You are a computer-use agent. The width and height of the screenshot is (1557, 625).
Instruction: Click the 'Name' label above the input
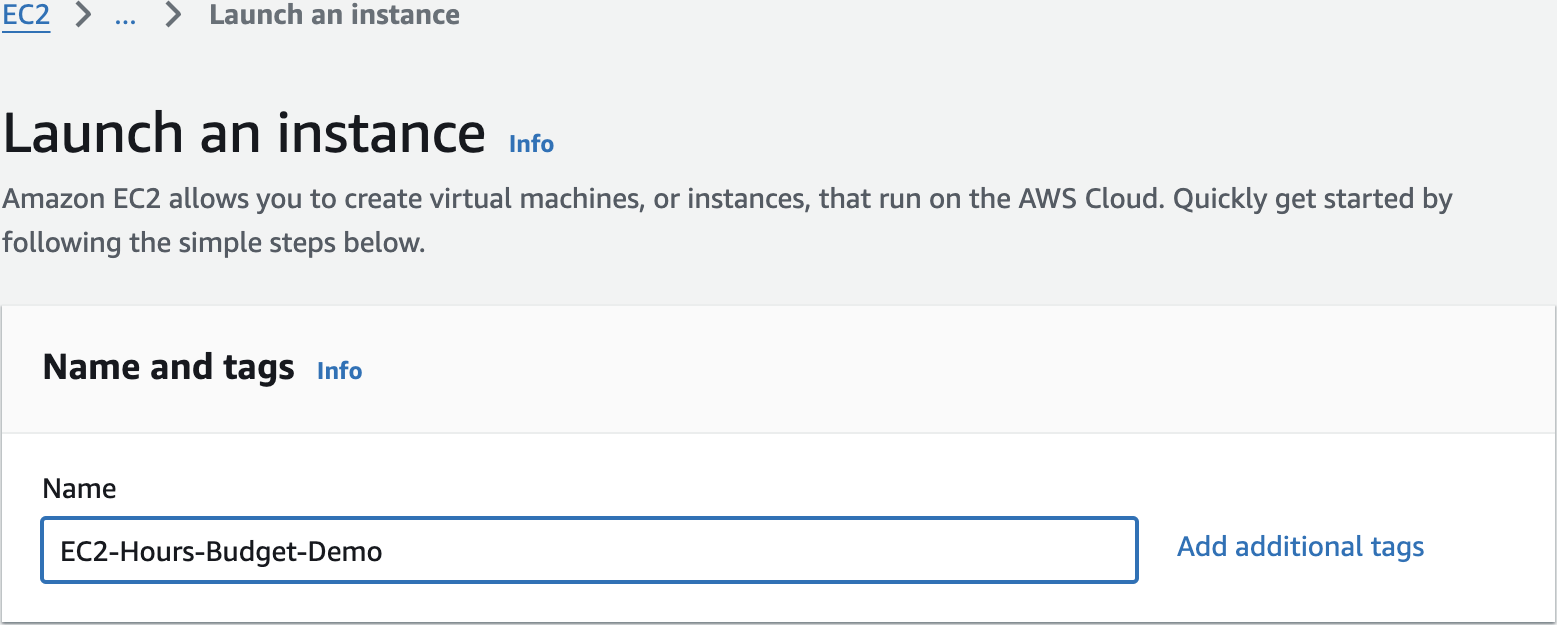[x=79, y=489]
